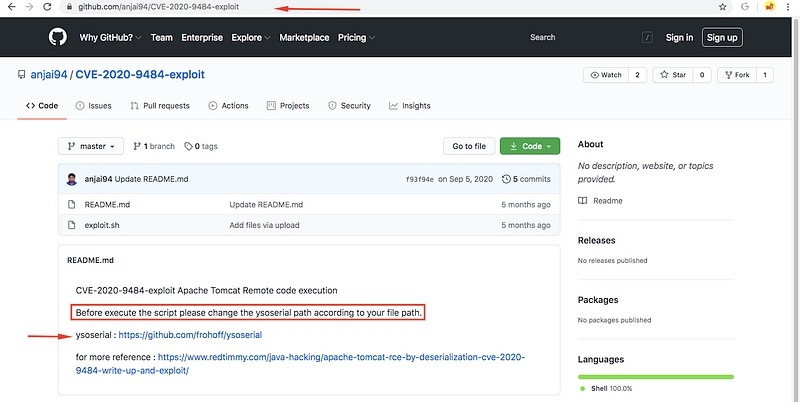Switch to the Issues tab

click(x=92, y=105)
